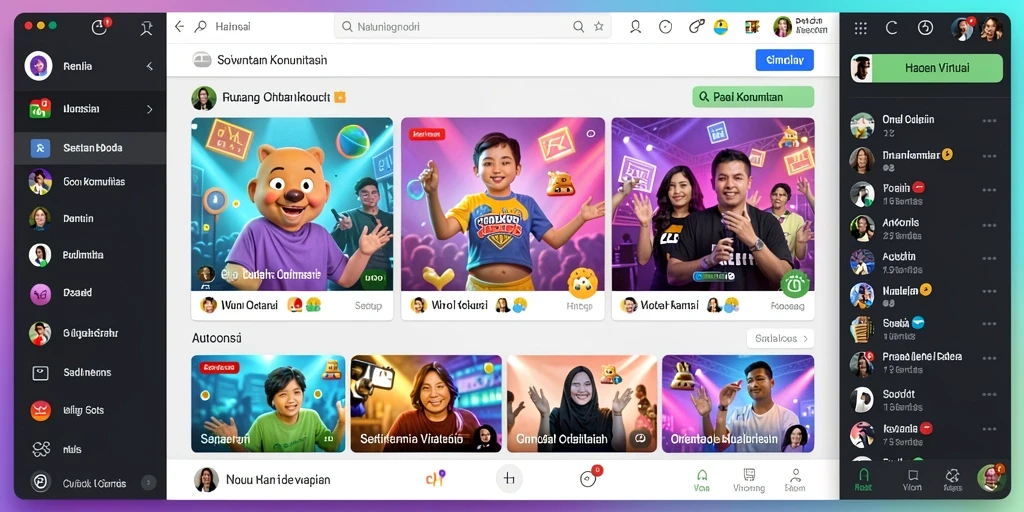Screen dimensions: 1024x512
Task: Click the Dsaad purple avatar icon
Action: click(x=40, y=294)
